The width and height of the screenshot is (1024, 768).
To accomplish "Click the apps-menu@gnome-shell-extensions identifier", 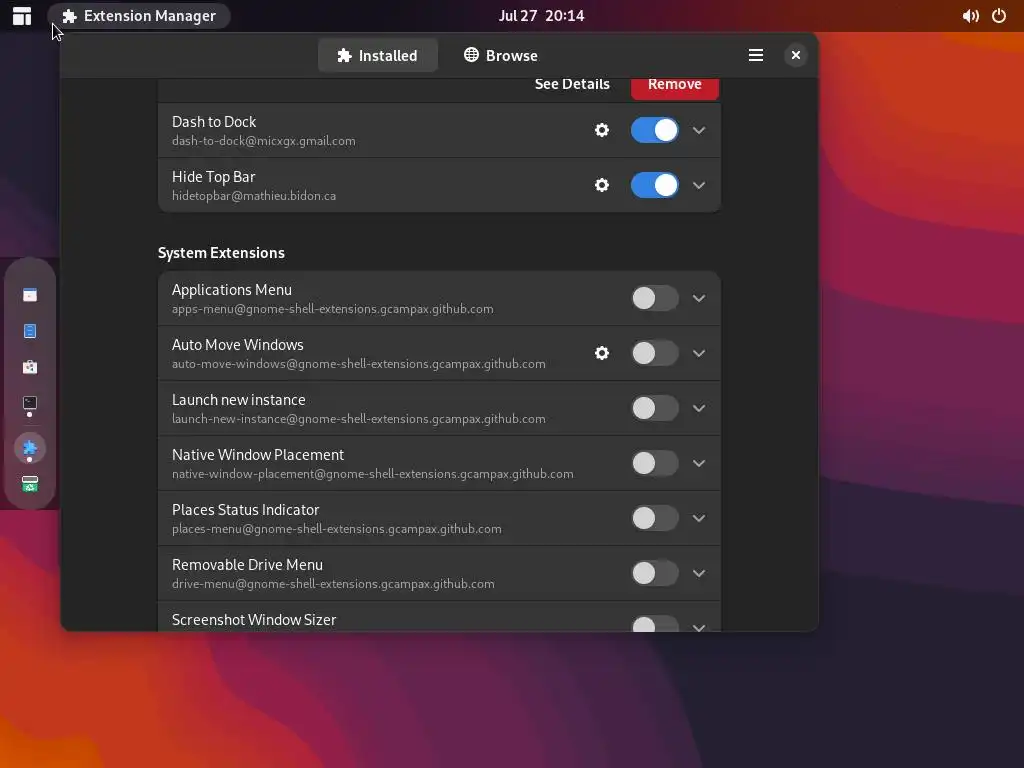I will click(x=332, y=309).
